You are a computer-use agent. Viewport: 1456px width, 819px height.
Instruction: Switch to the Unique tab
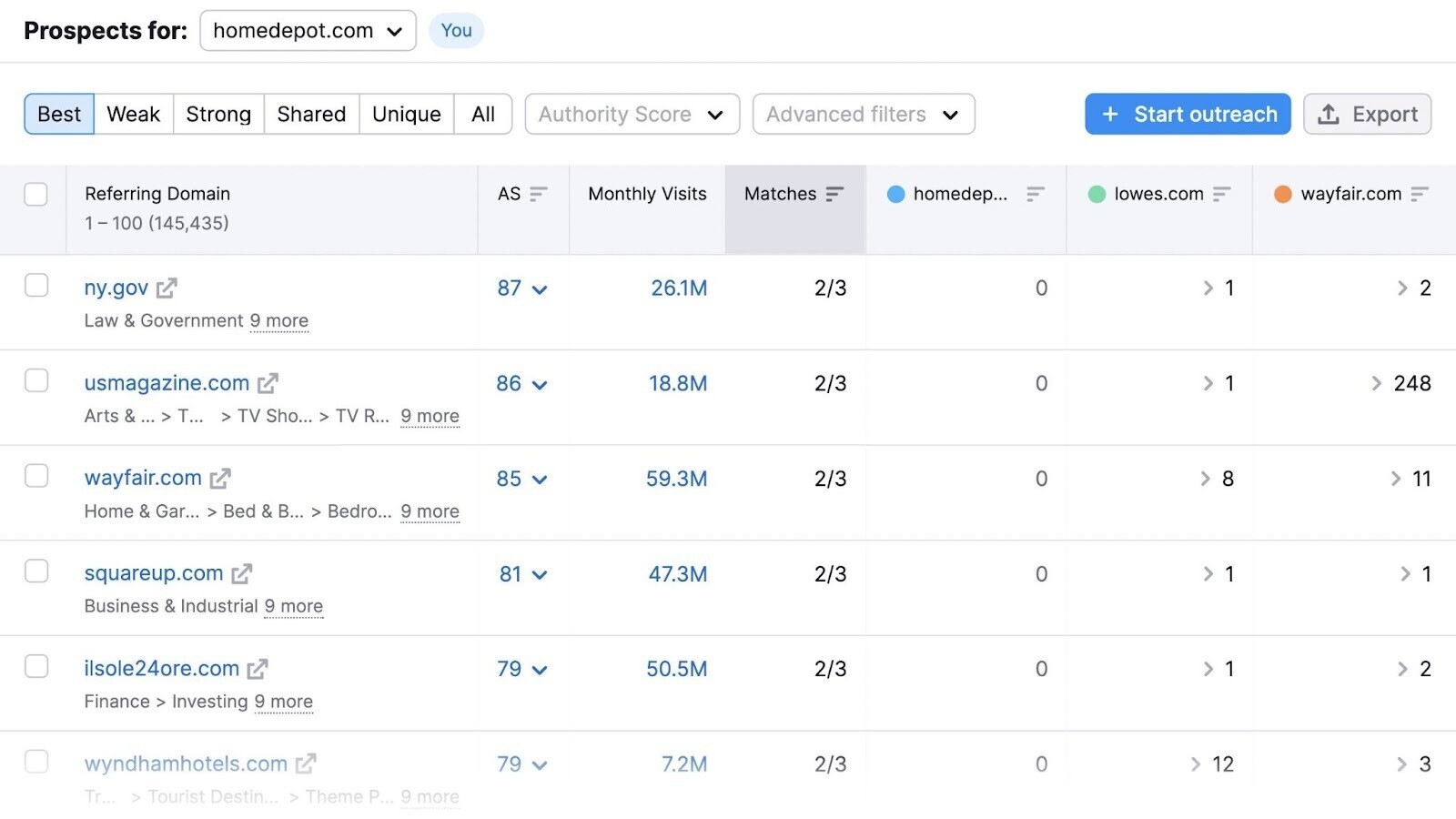407,115
